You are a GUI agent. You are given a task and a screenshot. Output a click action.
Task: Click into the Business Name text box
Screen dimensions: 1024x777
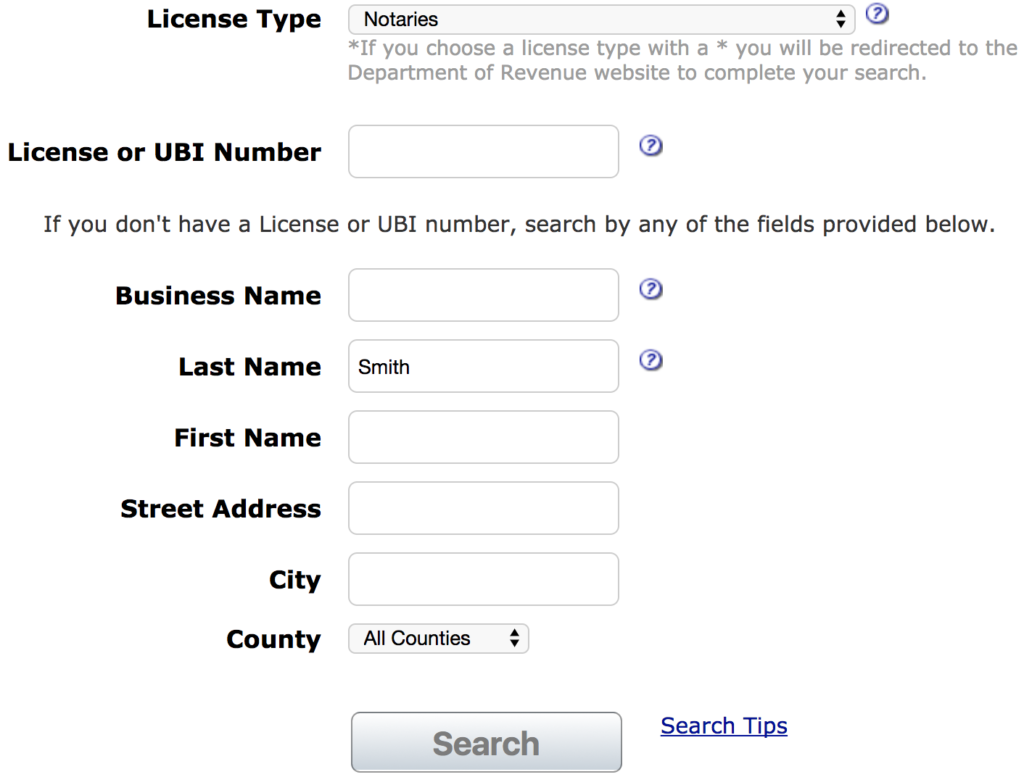tap(483, 295)
